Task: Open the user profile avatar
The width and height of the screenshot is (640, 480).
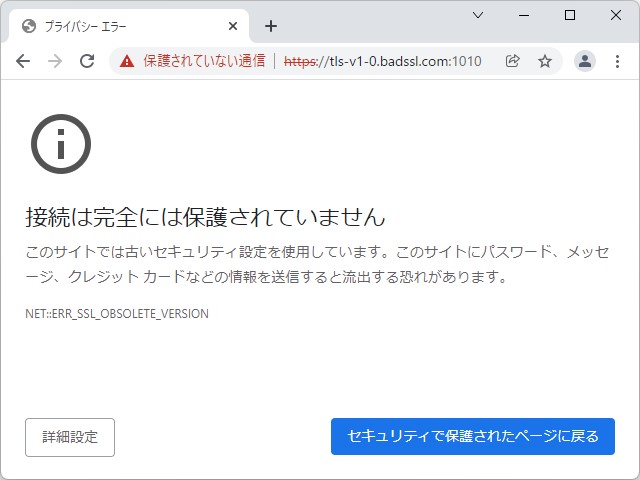Action: tap(584, 61)
